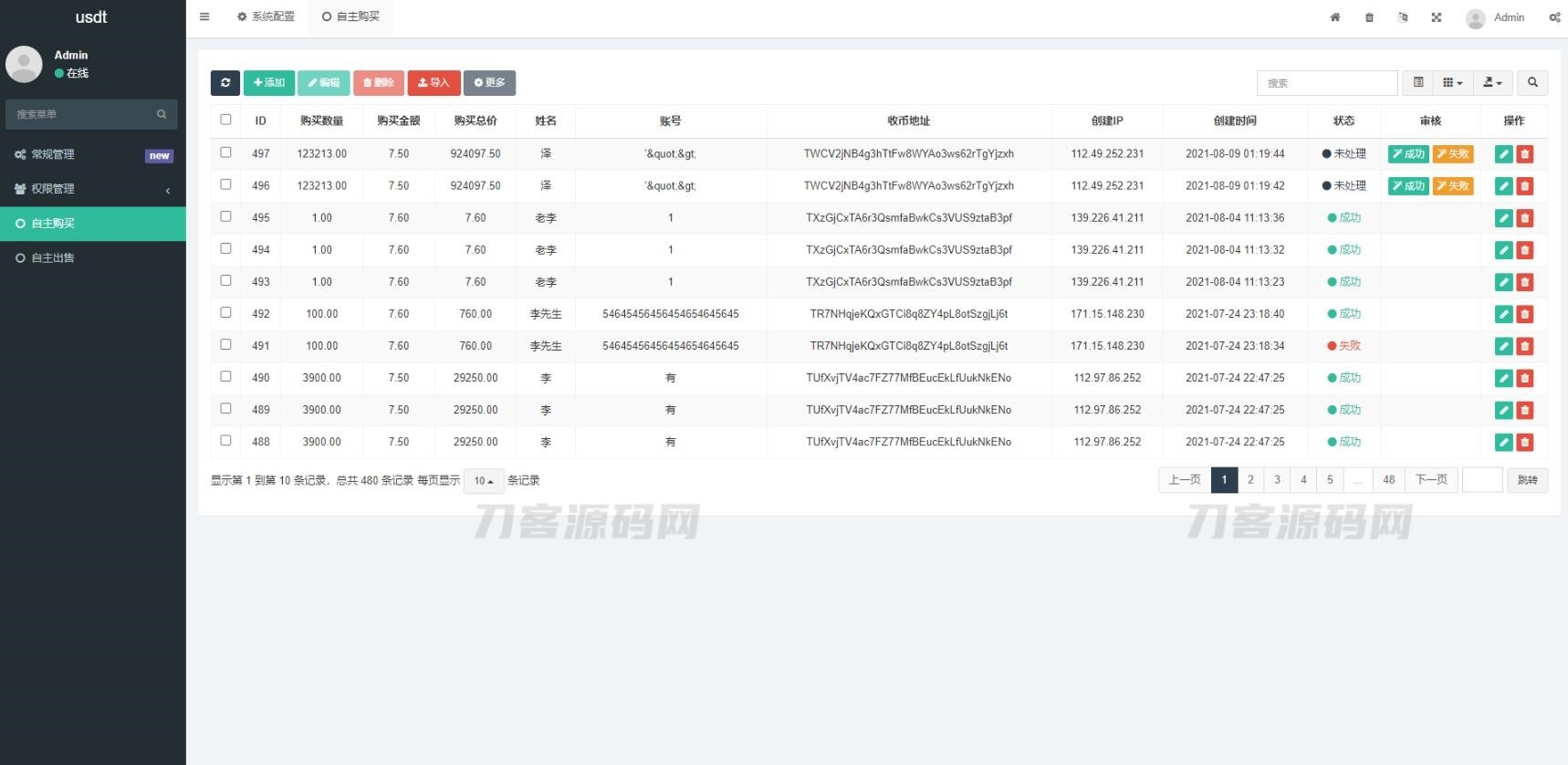
Task: Approve row 497 with 成功 button
Action: (x=1408, y=154)
